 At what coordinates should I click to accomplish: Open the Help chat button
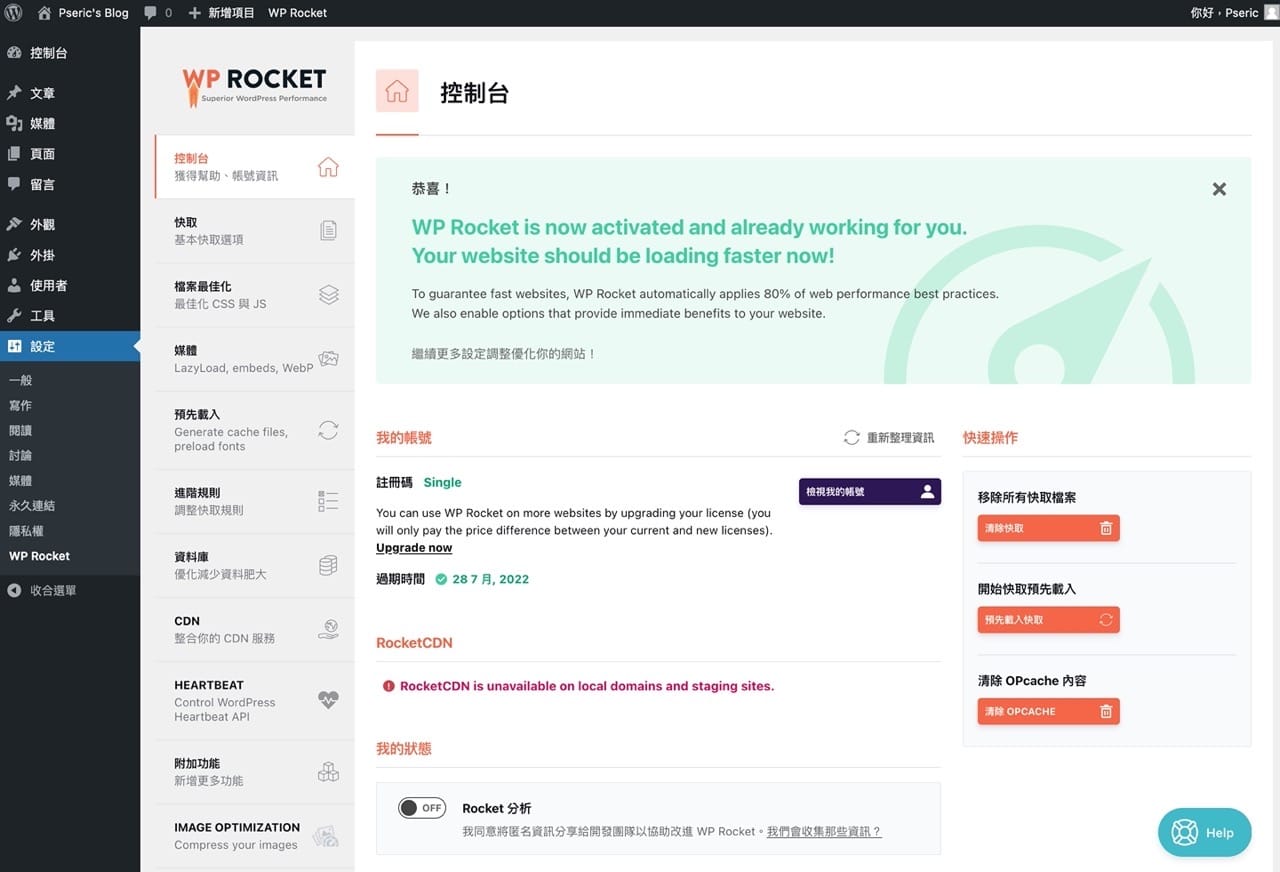pos(1205,832)
